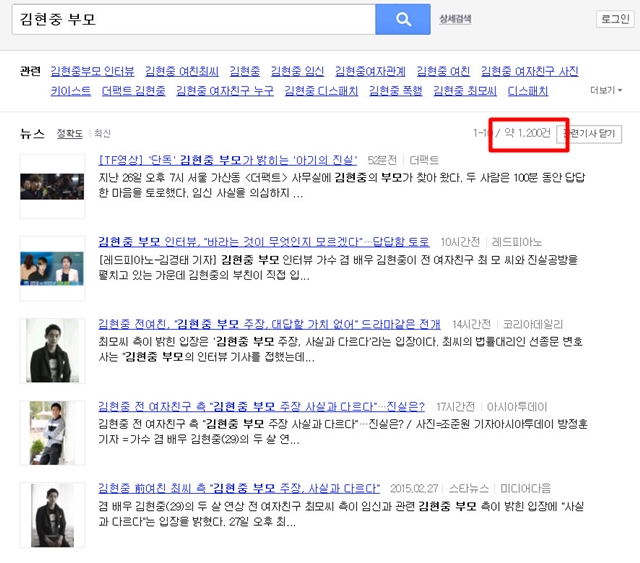Open thumbnail of the 코리아데일리 article

pyautogui.click(x=52, y=351)
